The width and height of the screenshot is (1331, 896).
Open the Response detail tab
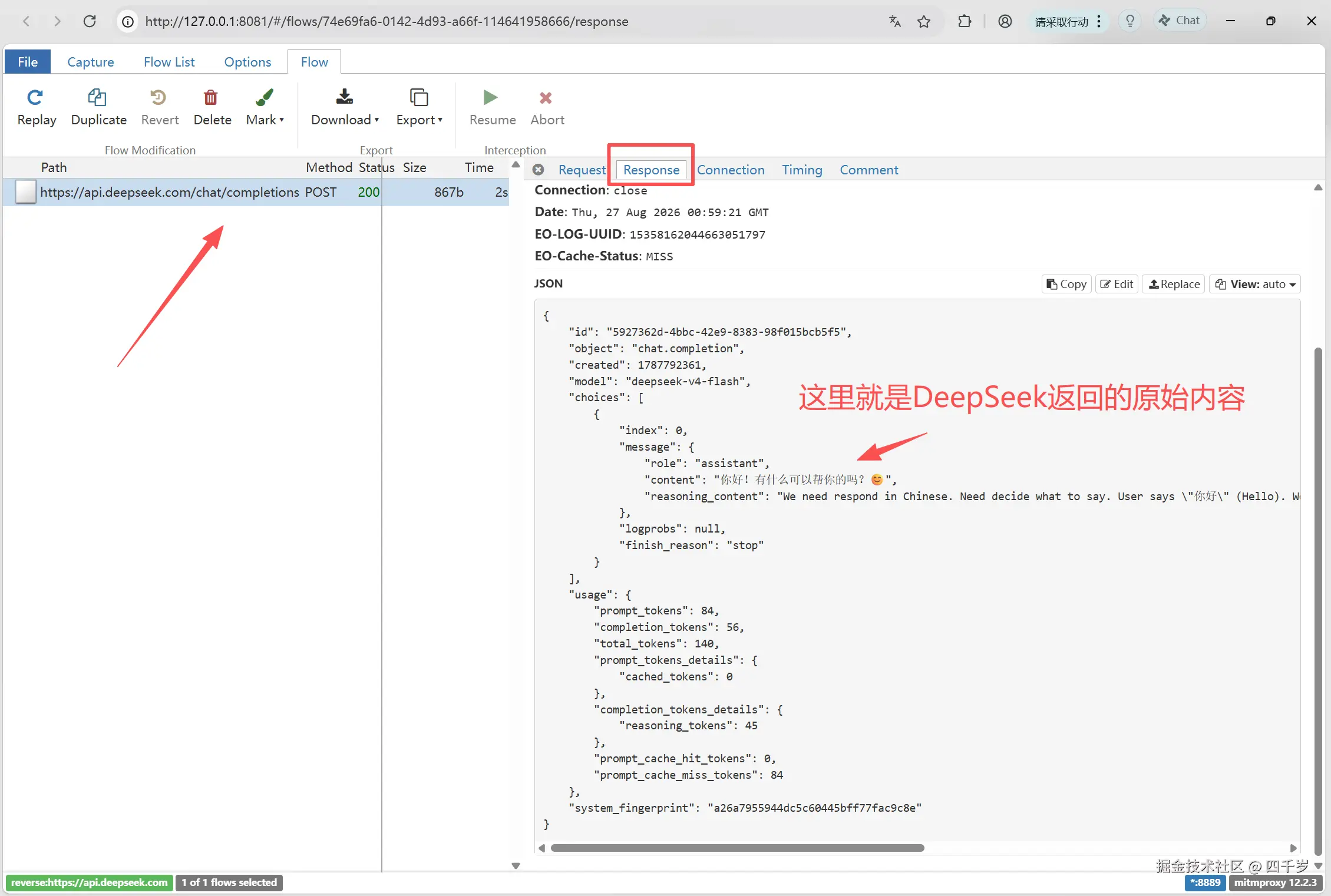(651, 170)
